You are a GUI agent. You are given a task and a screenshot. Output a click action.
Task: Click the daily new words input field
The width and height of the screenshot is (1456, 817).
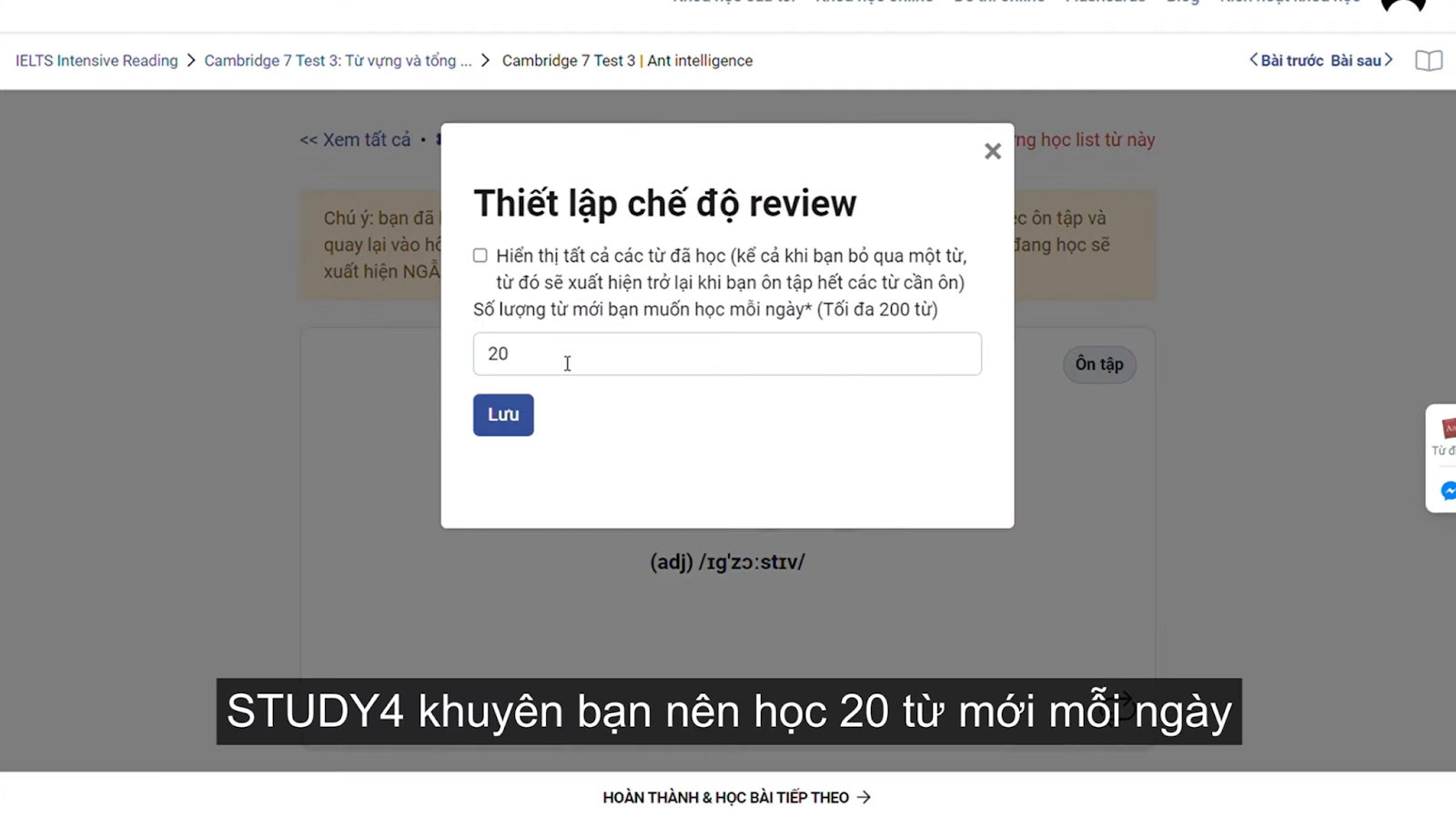[727, 354]
